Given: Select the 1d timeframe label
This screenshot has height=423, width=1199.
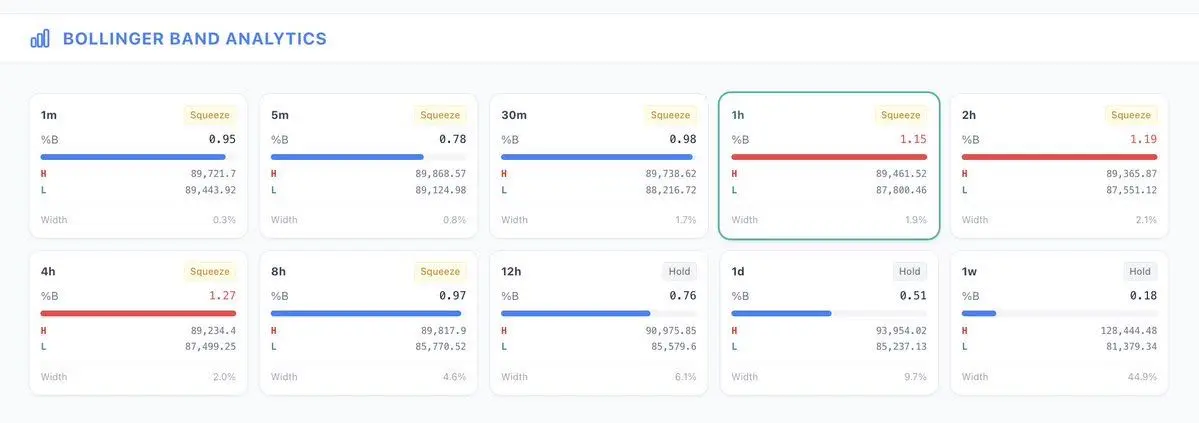Looking at the screenshot, I should pyautogui.click(x=738, y=272).
